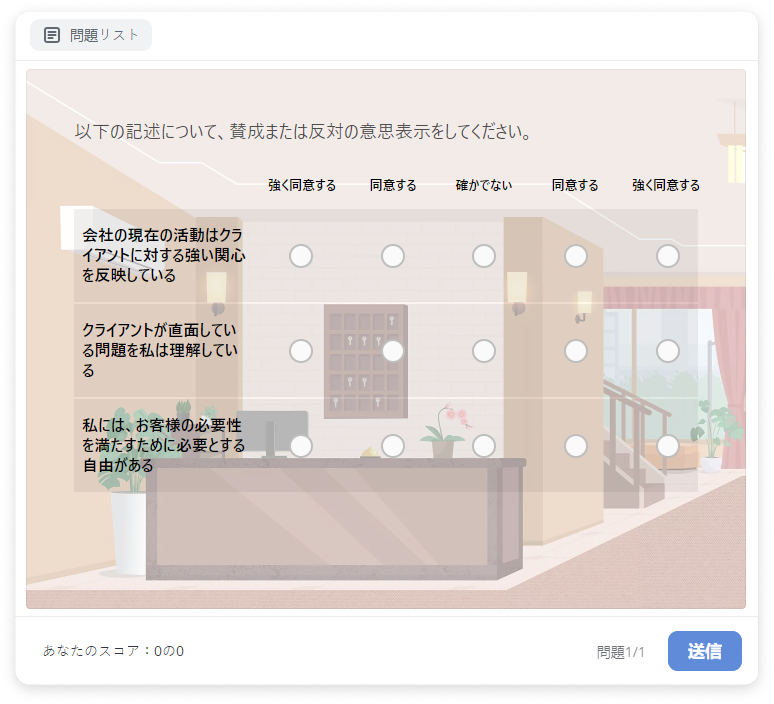Click the 問題1/1 progress indicator

coord(620,653)
